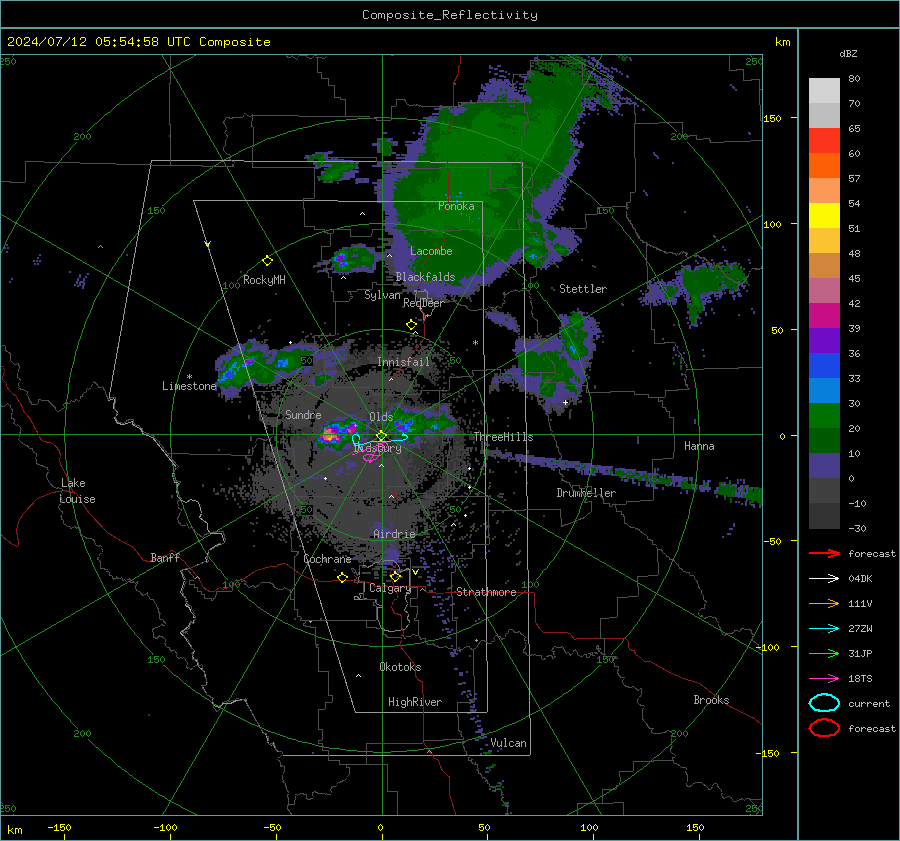
Task: Select the yellow diamond marker above Calgary
Action: click(395, 576)
